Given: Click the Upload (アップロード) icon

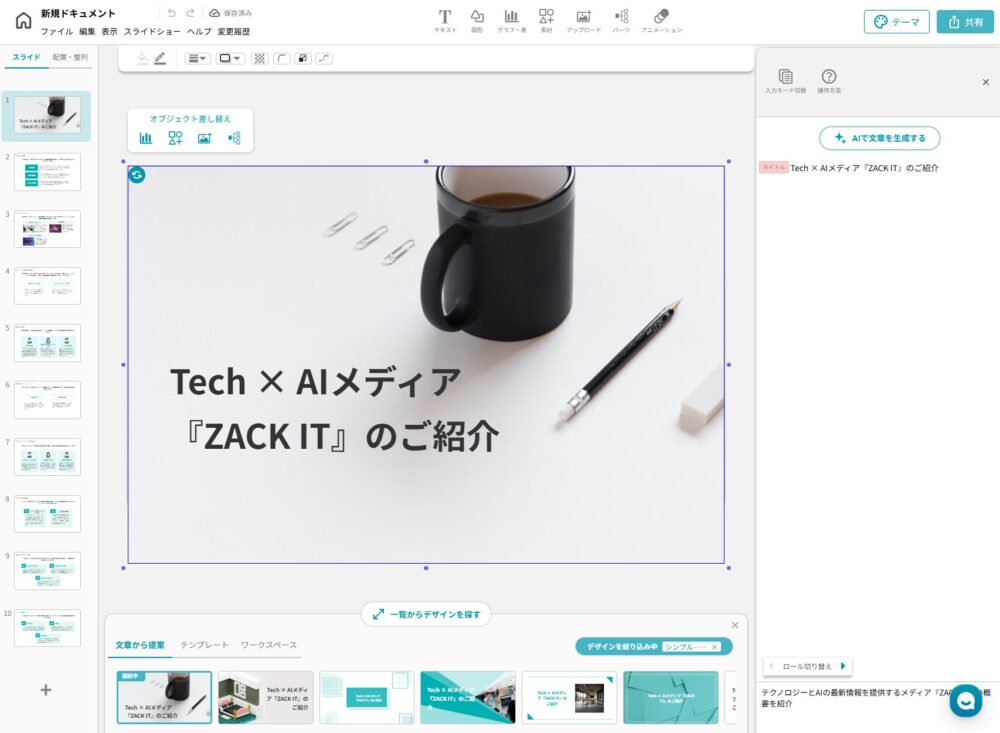Looking at the screenshot, I should [583, 20].
